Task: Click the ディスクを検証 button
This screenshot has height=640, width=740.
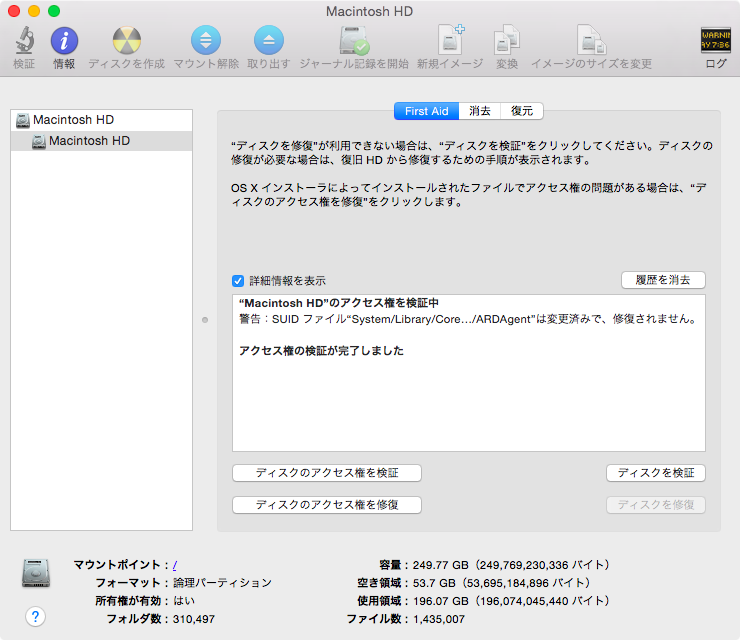Action: (656, 473)
